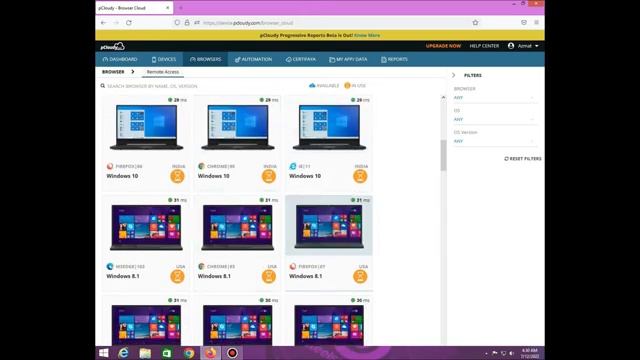
Task: Click the Firefox taskbar icon
Action: coord(210,353)
